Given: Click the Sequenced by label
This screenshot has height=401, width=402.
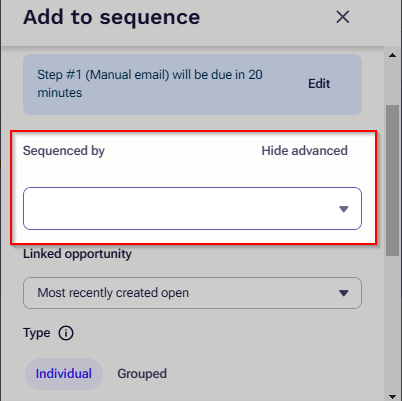Looking at the screenshot, I should click(64, 151).
